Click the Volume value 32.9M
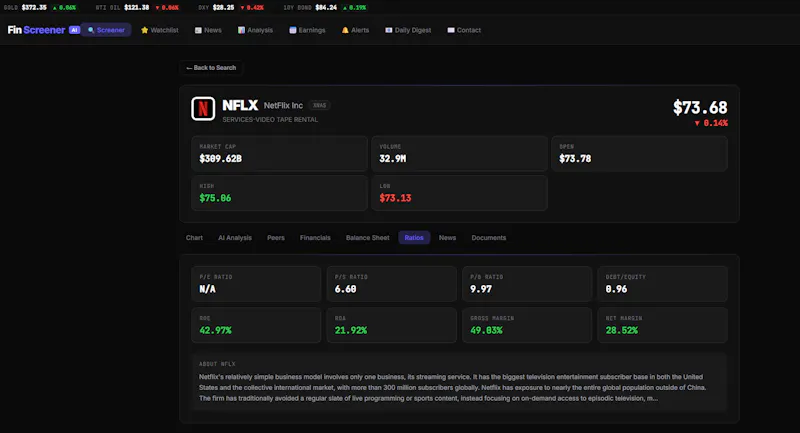Viewport: 800px width, 433px height. click(x=392, y=159)
